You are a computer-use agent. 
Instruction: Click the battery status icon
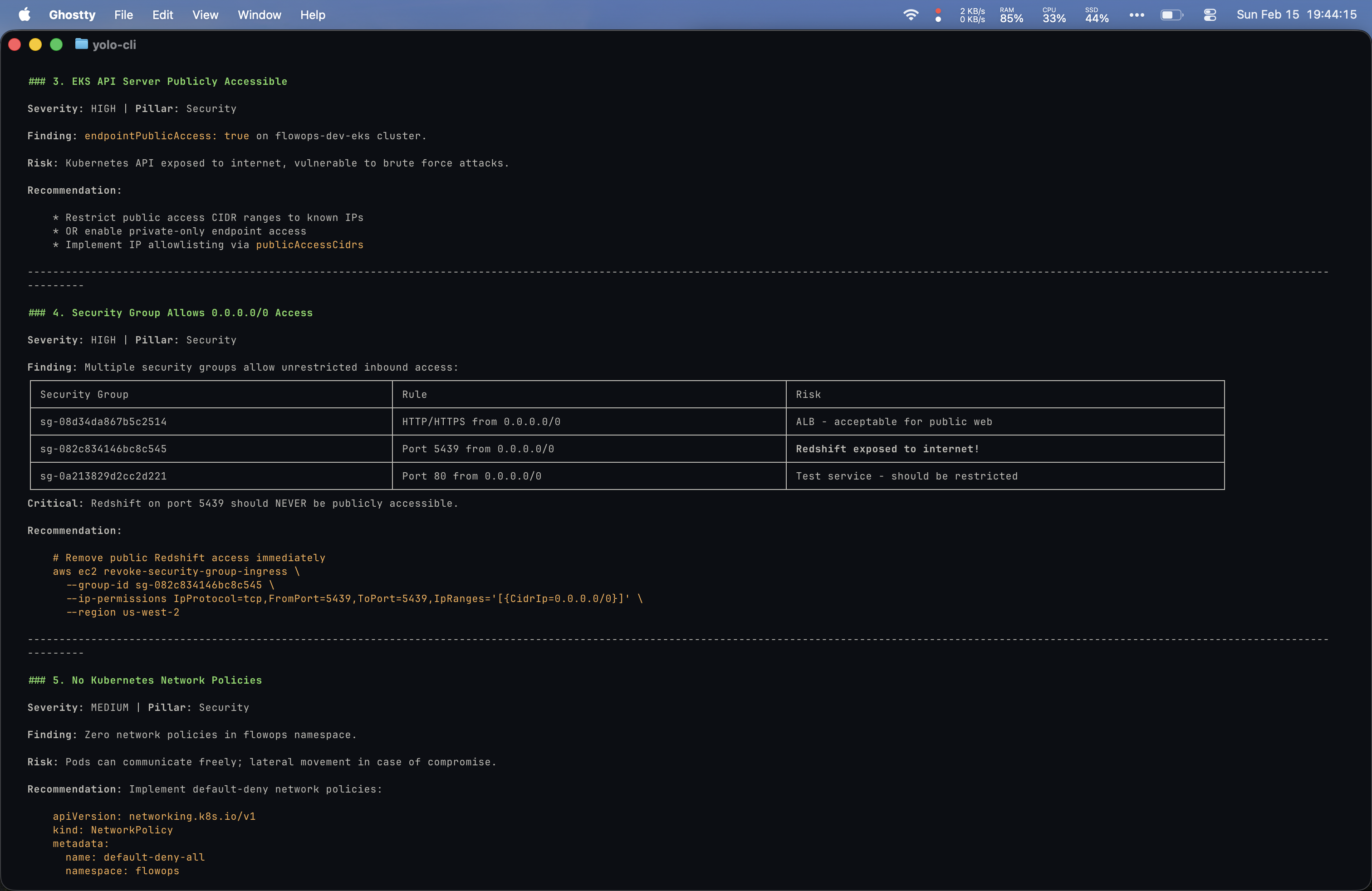click(1171, 15)
